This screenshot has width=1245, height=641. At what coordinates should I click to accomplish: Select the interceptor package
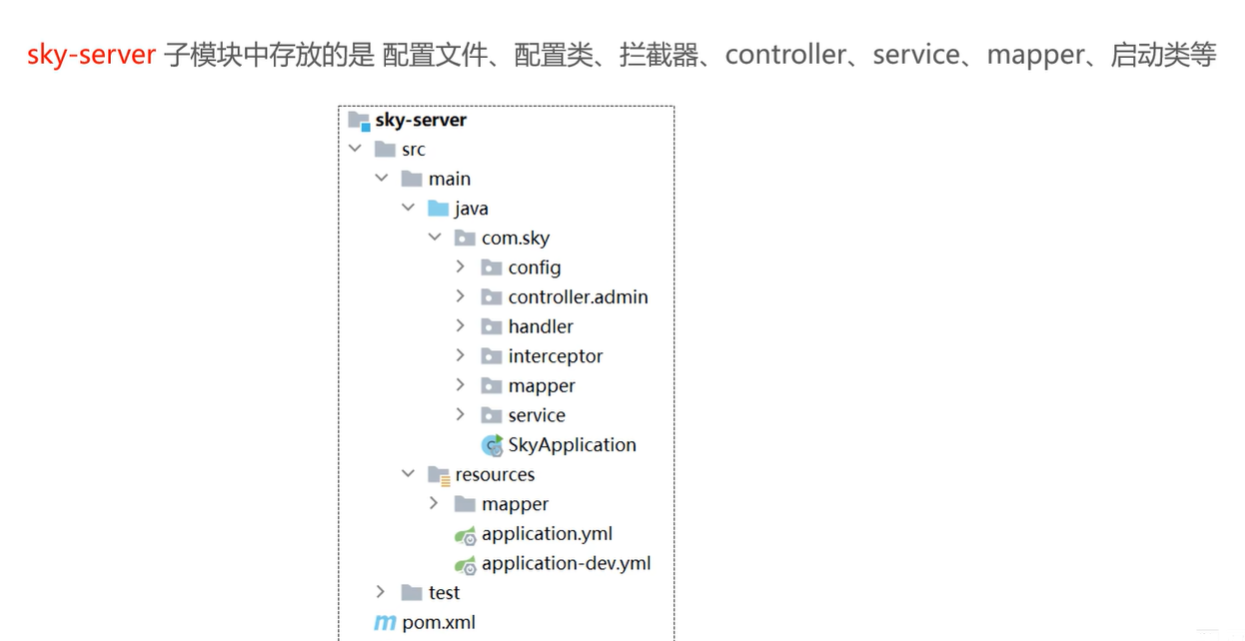click(555, 356)
